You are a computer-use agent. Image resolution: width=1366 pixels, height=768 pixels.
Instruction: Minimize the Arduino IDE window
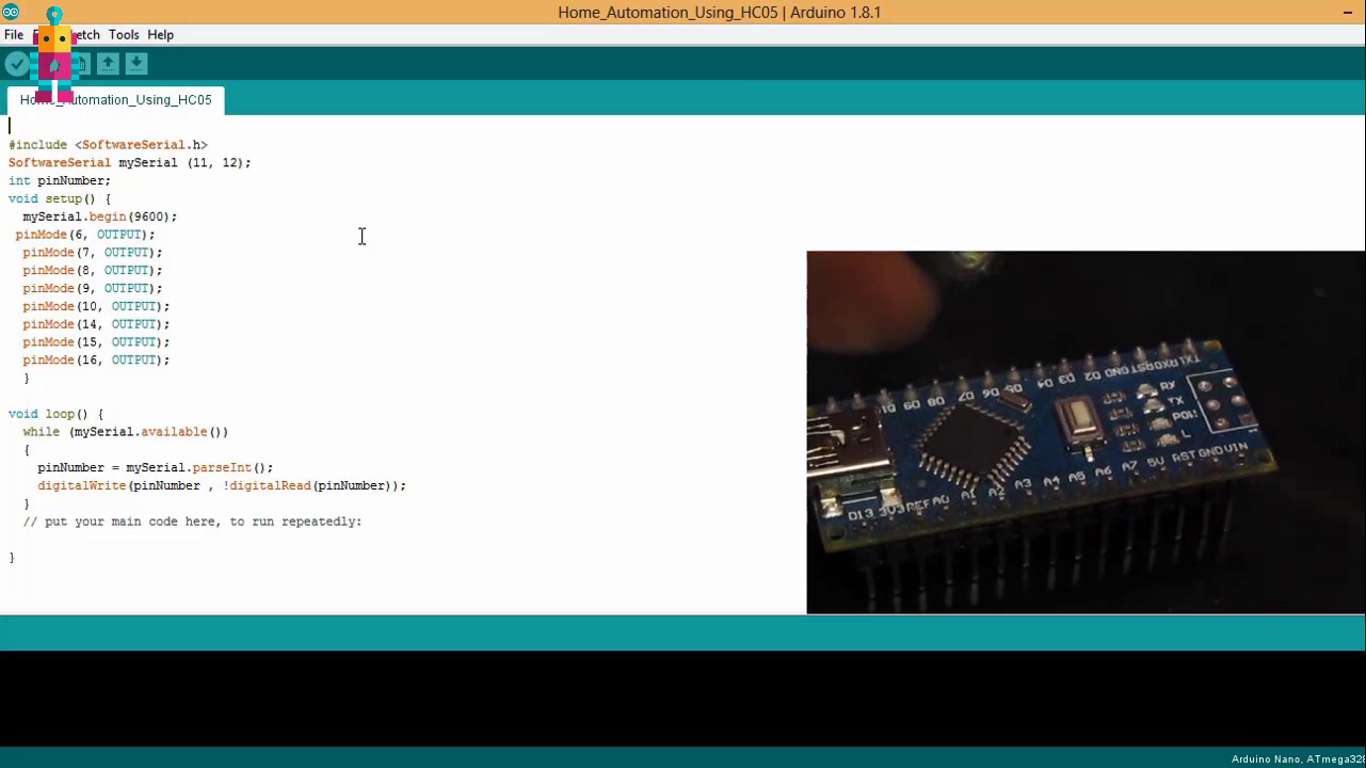point(1347,12)
